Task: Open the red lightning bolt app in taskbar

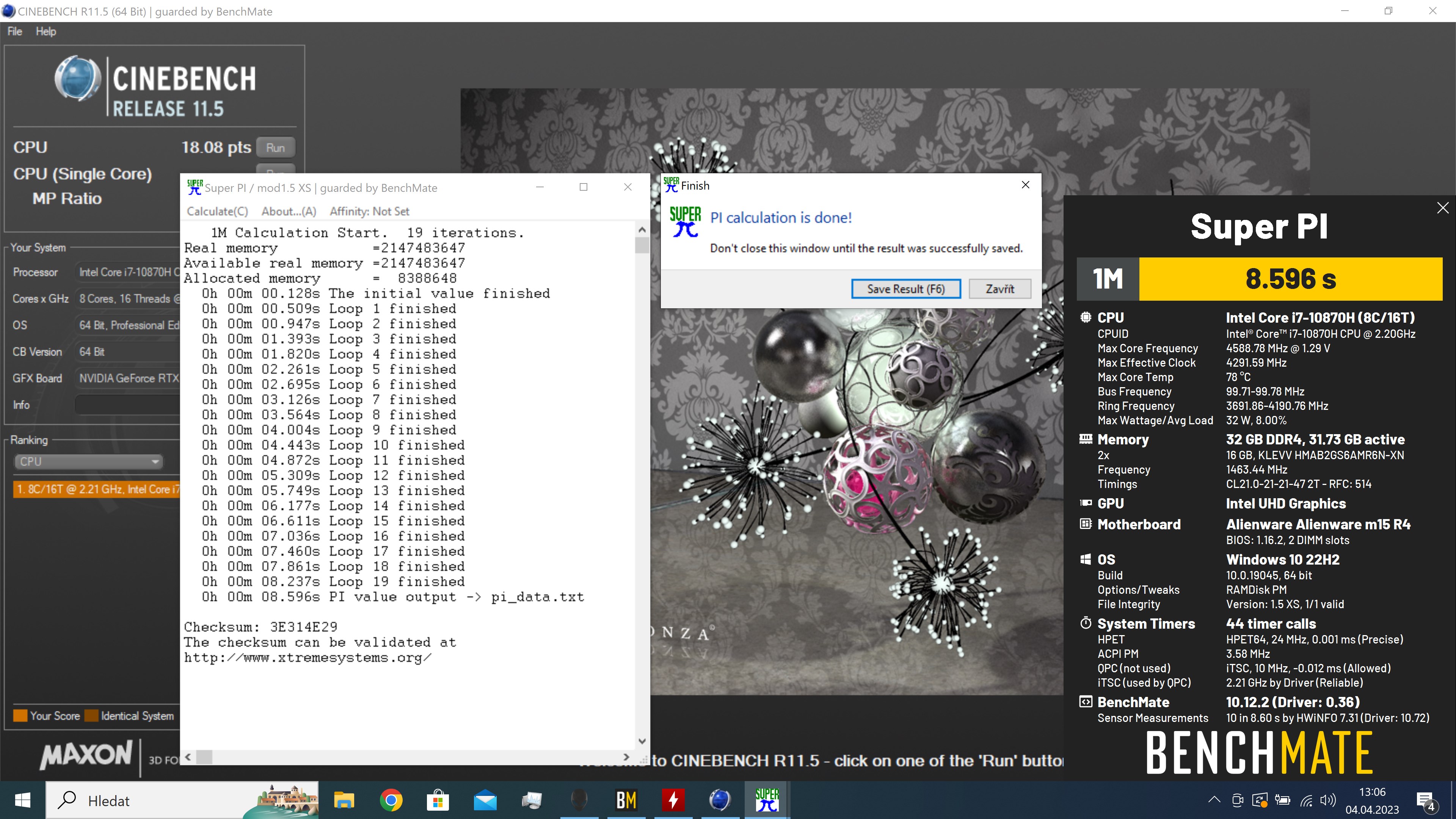Action: (x=673, y=800)
